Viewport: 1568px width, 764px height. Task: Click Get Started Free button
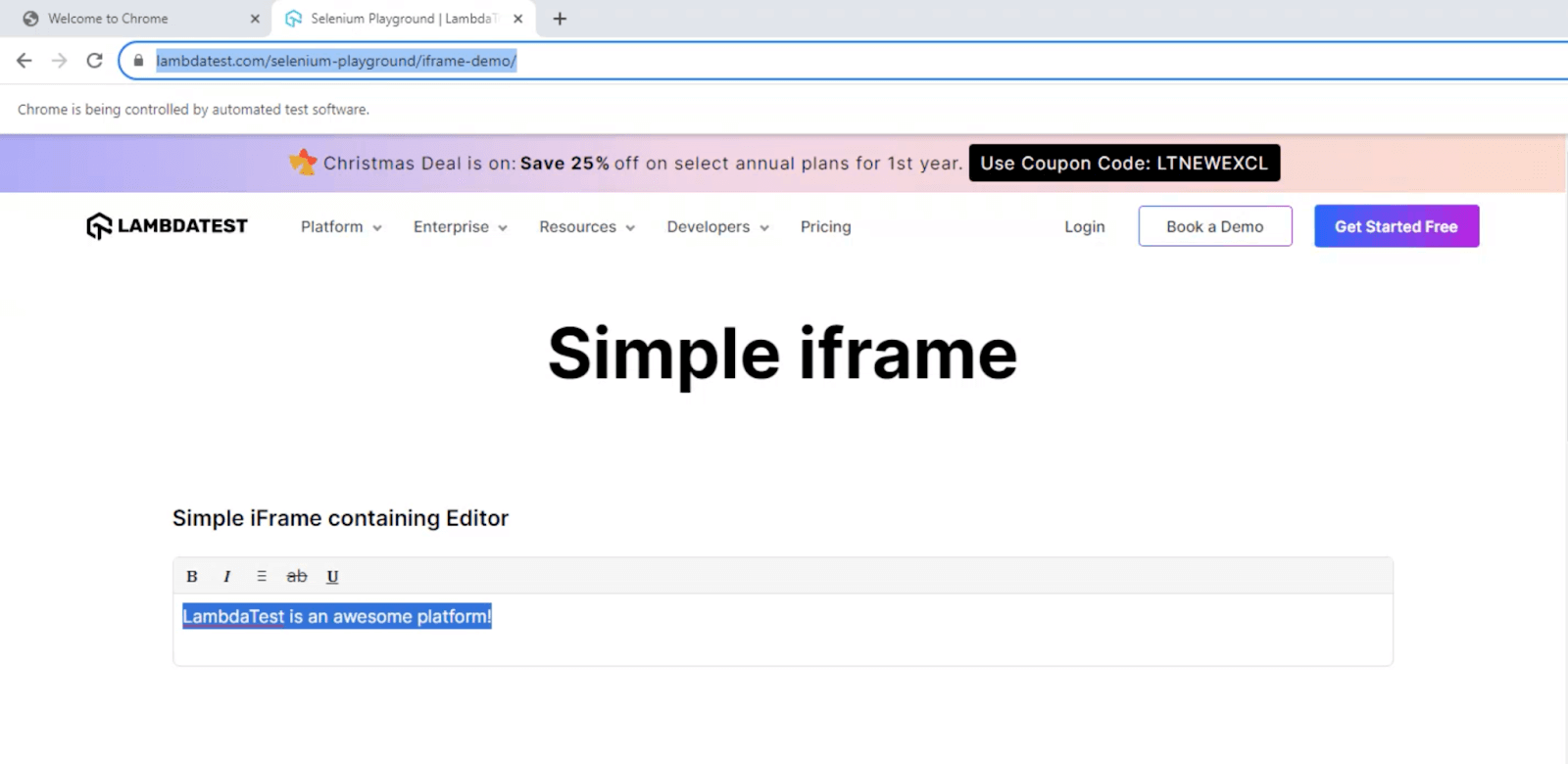[1396, 226]
